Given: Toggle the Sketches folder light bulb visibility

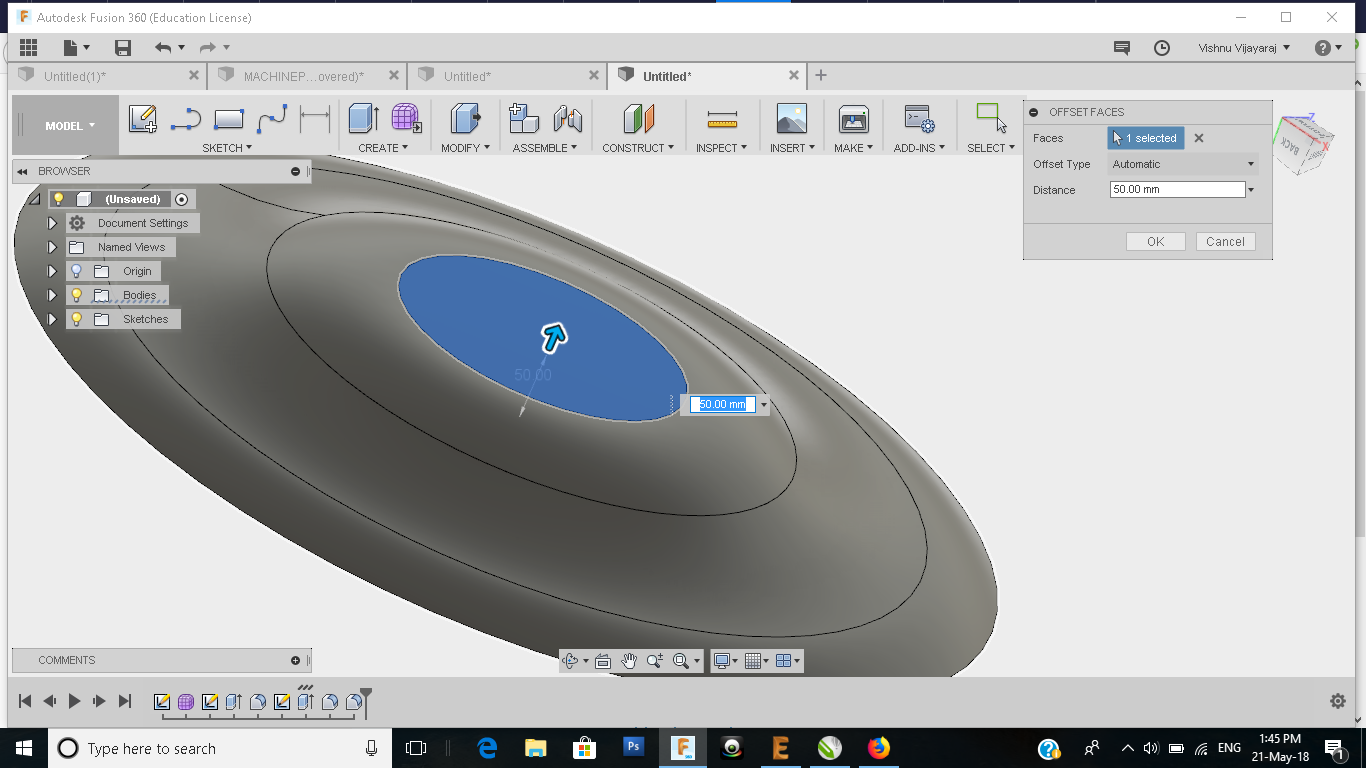Looking at the screenshot, I should click(x=77, y=319).
